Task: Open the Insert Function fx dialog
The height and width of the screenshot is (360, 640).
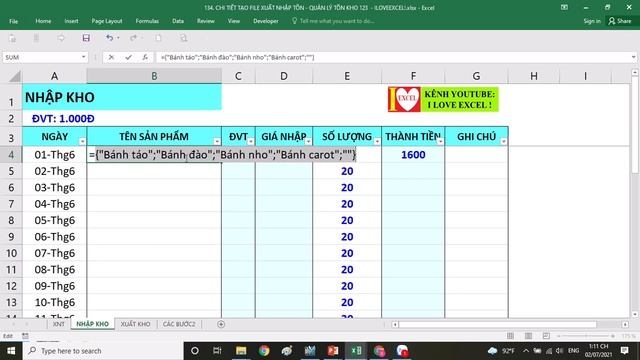Action: click(x=145, y=58)
